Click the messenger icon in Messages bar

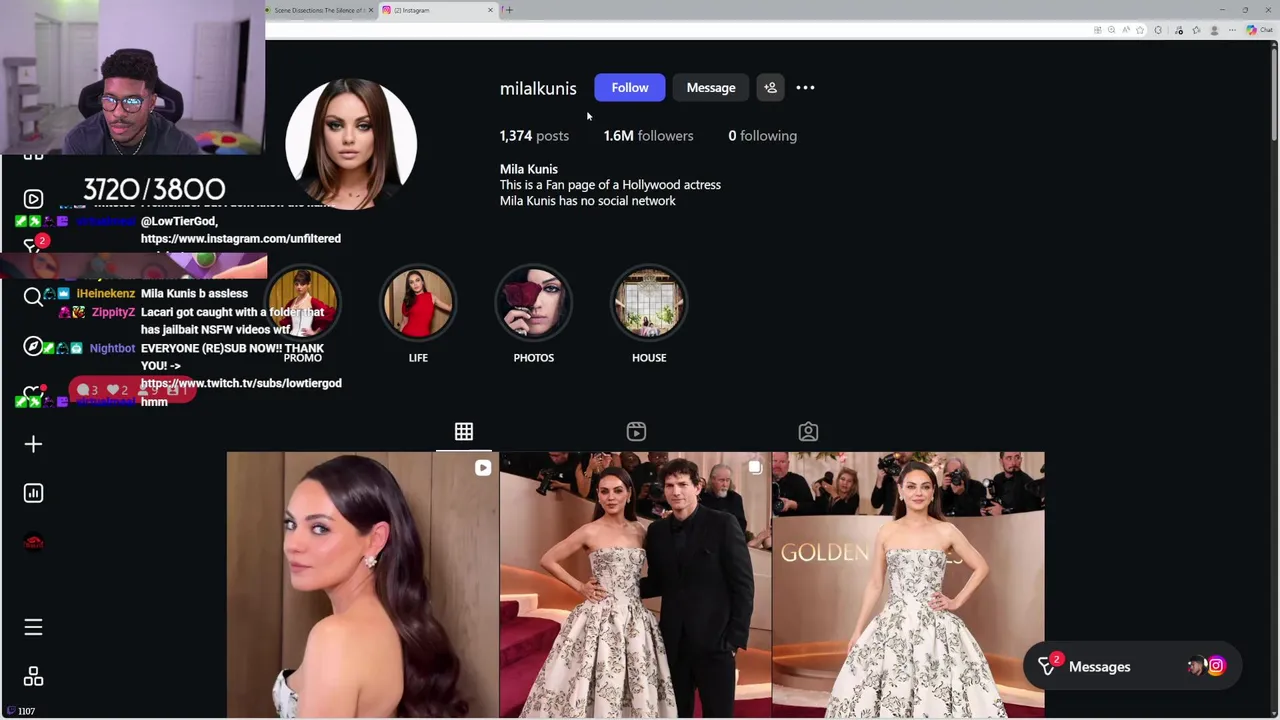tap(1046, 665)
